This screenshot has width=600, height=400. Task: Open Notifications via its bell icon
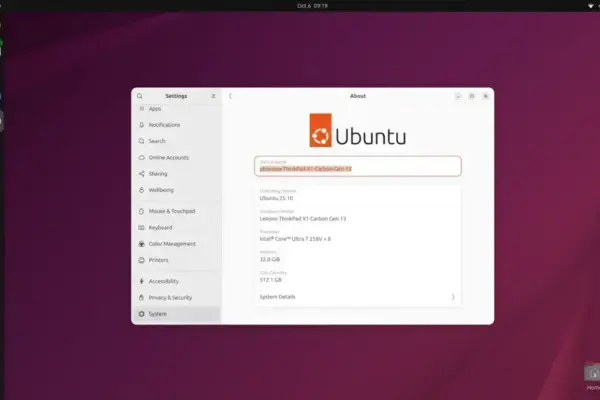[x=142, y=125]
